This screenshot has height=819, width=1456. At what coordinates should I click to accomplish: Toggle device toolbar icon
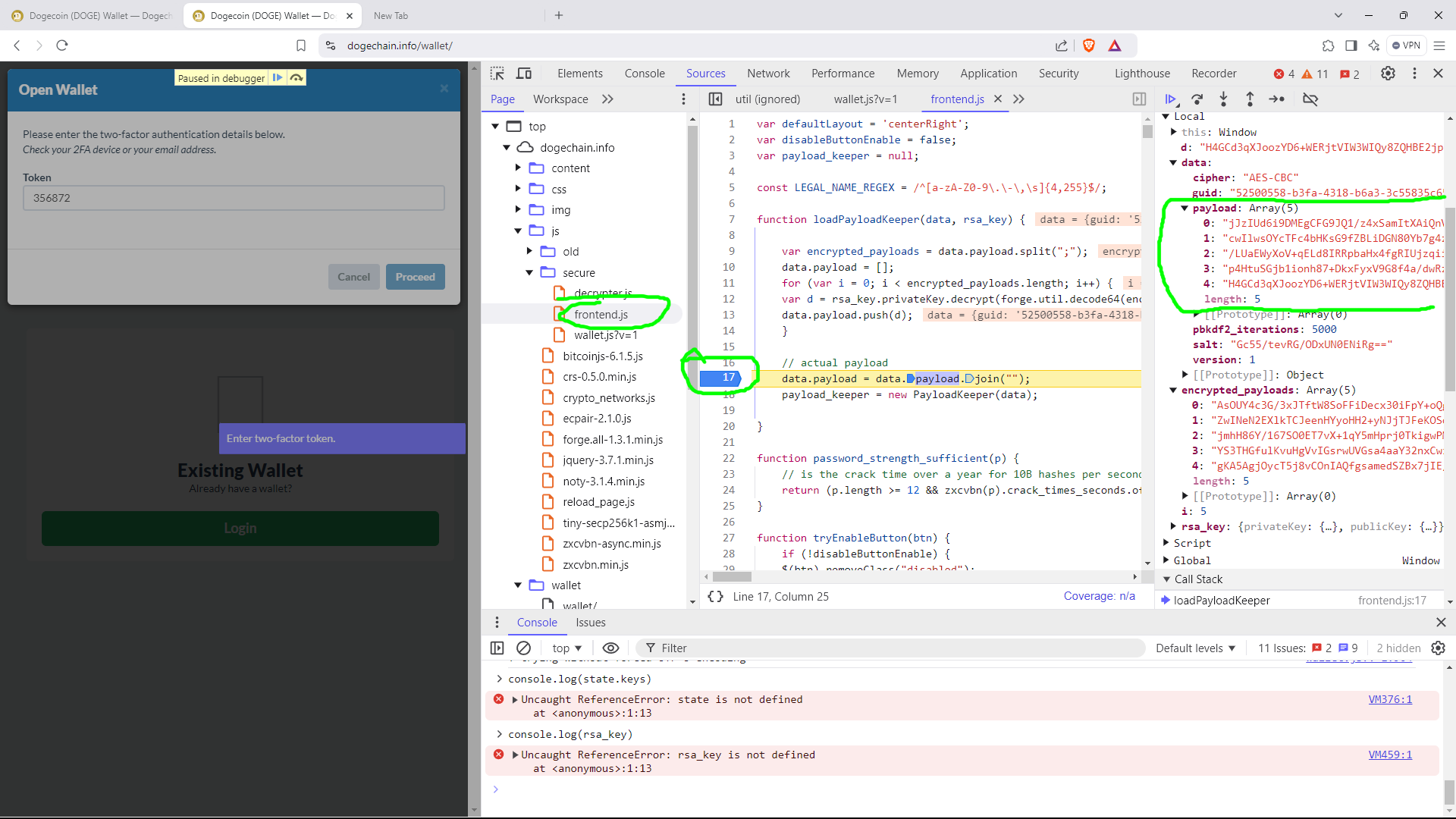pyautogui.click(x=524, y=74)
